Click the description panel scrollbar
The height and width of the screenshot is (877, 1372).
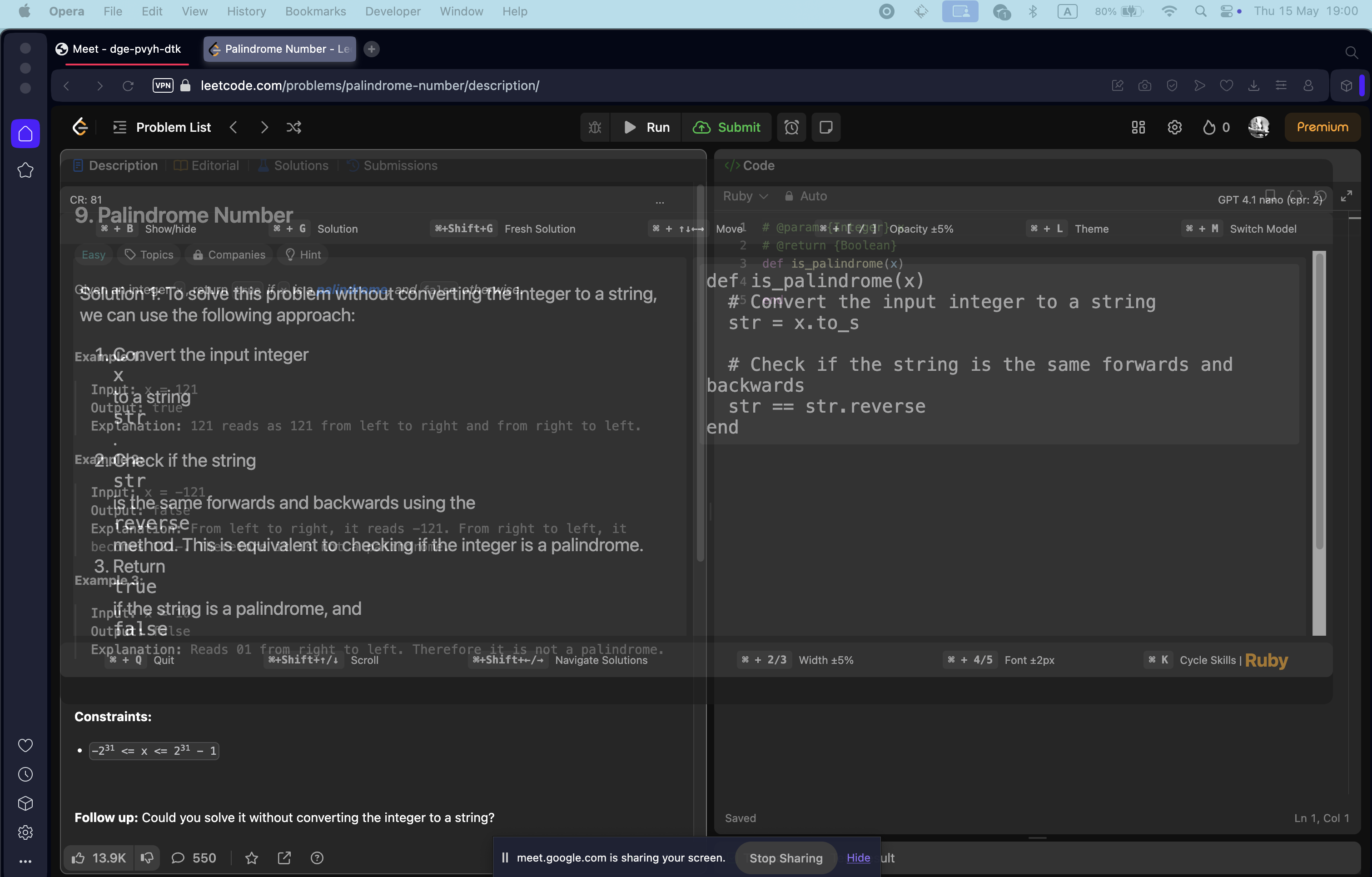pyautogui.click(x=701, y=373)
